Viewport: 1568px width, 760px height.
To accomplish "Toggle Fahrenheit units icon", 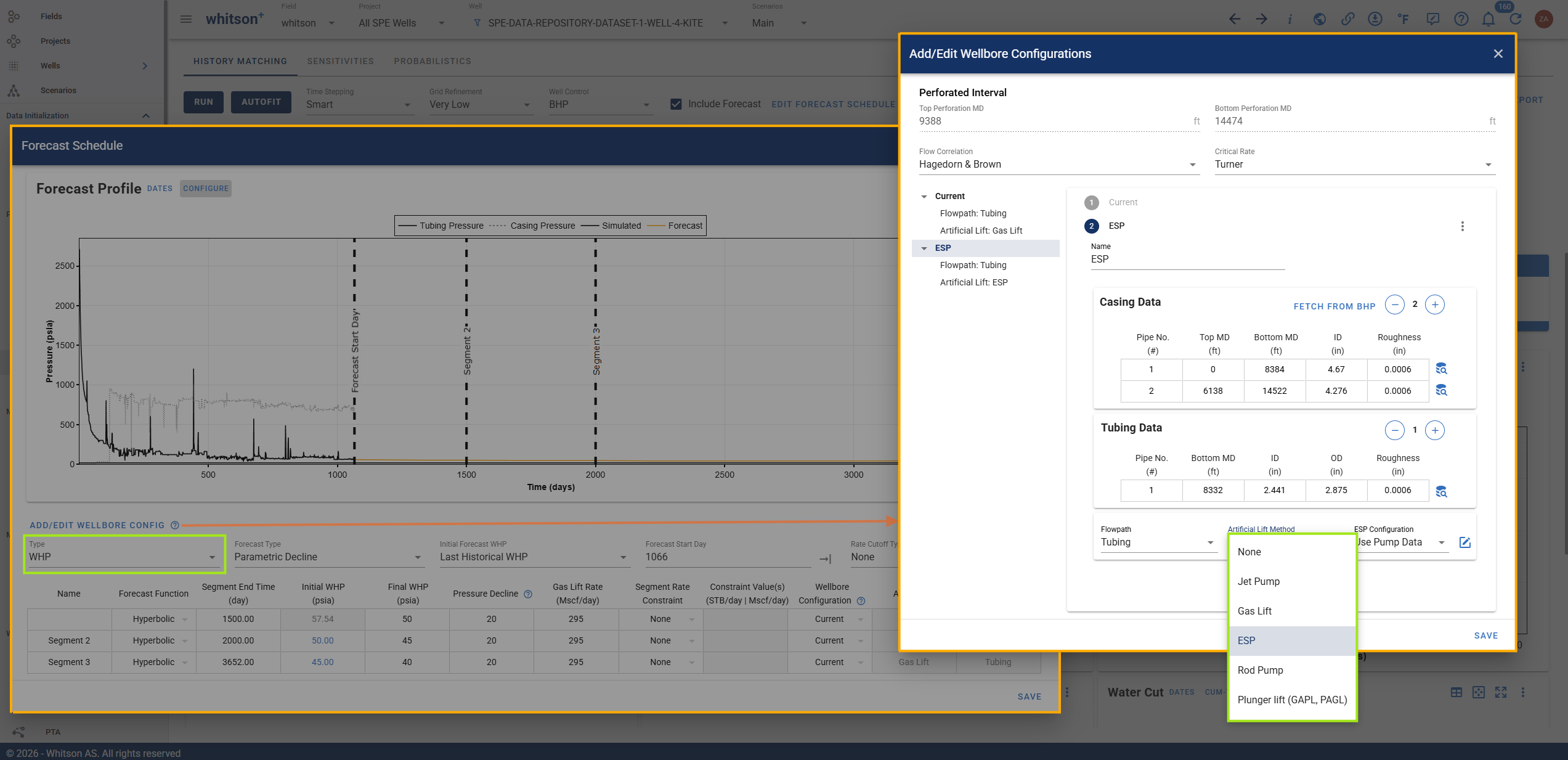I will 1403,19.
